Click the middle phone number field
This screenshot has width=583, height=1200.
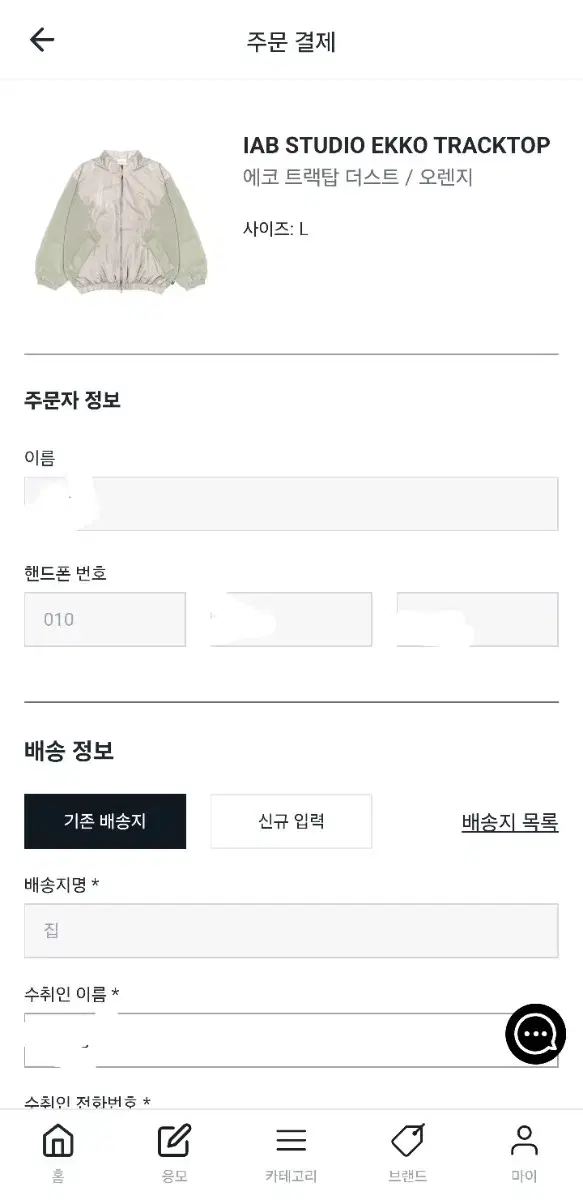click(x=291, y=619)
